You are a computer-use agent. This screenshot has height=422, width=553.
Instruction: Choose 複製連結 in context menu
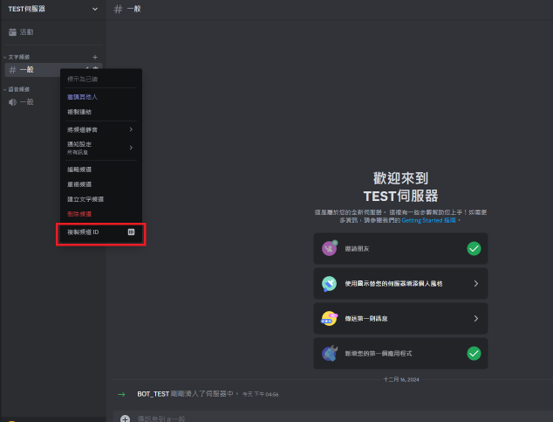79,112
